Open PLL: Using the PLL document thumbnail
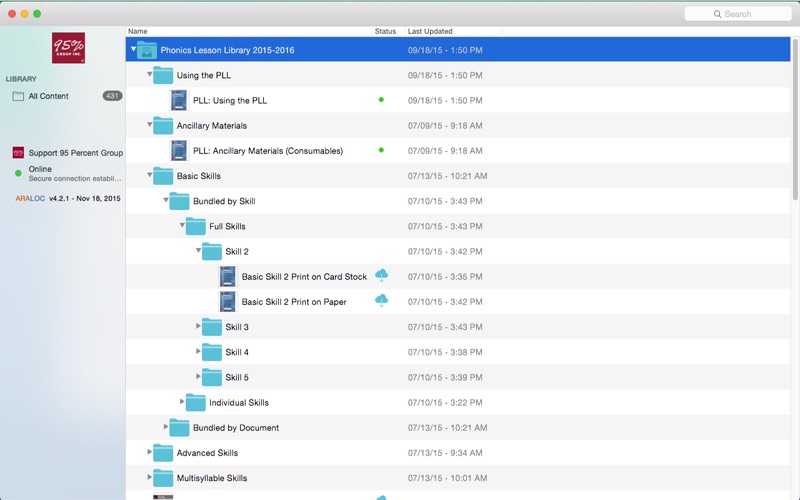This screenshot has height=500, width=800. pyautogui.click(x=179, y=100)
